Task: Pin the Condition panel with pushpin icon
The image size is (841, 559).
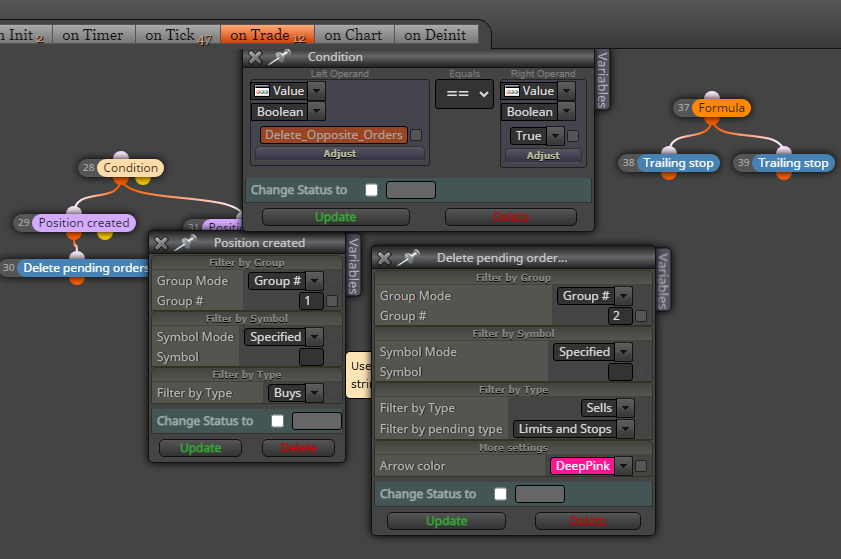Action: (280, 57)
